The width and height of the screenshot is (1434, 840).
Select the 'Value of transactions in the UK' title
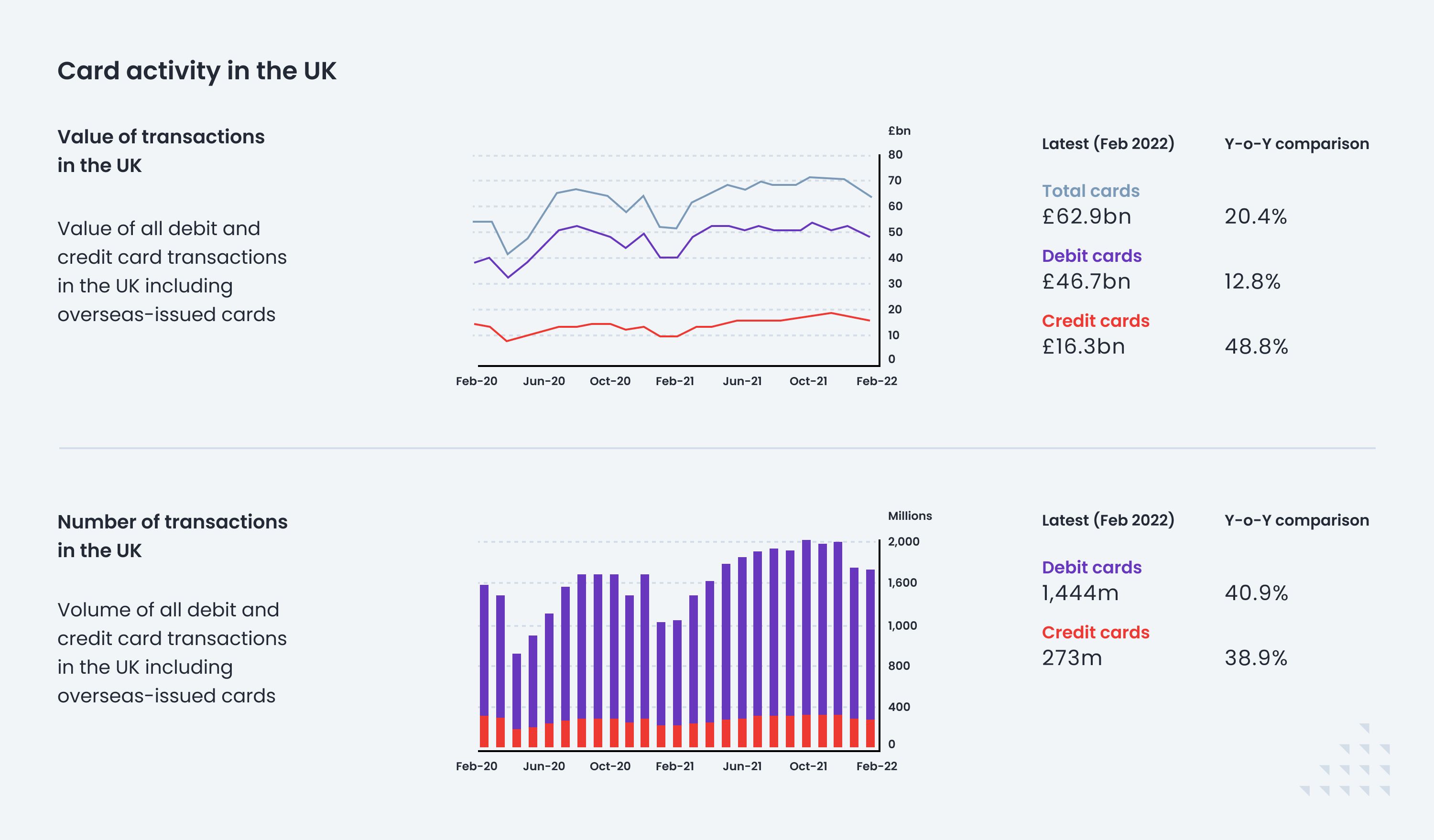pos(161,151)
